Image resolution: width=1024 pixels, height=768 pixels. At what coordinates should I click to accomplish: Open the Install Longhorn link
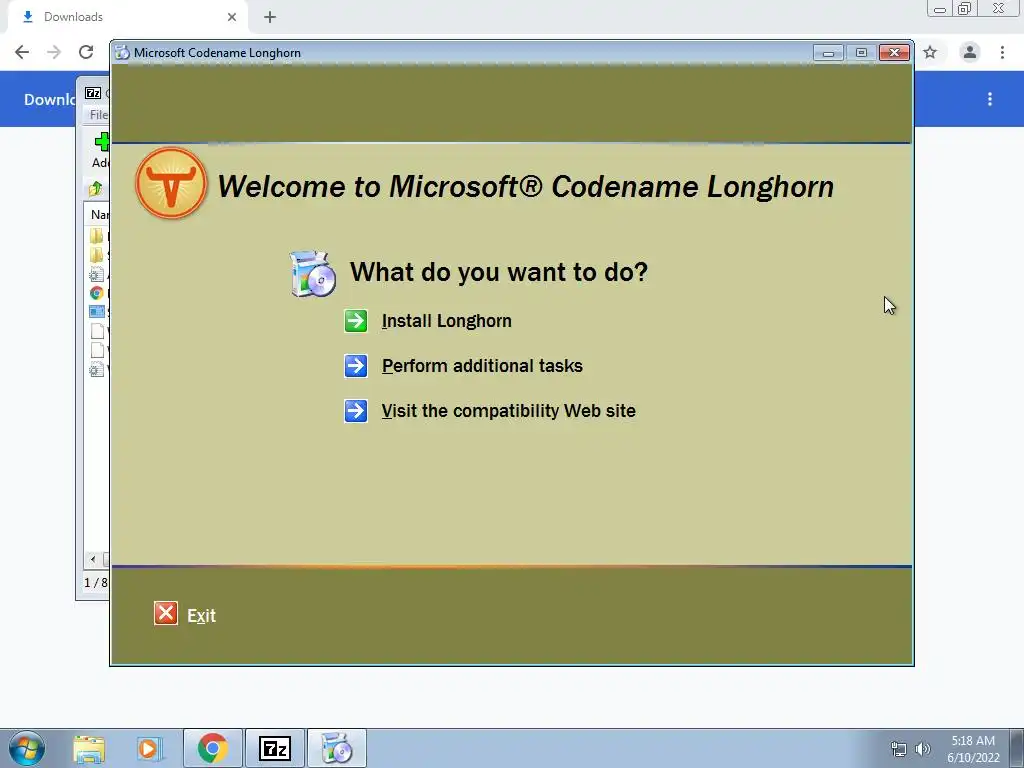point(447,321)
